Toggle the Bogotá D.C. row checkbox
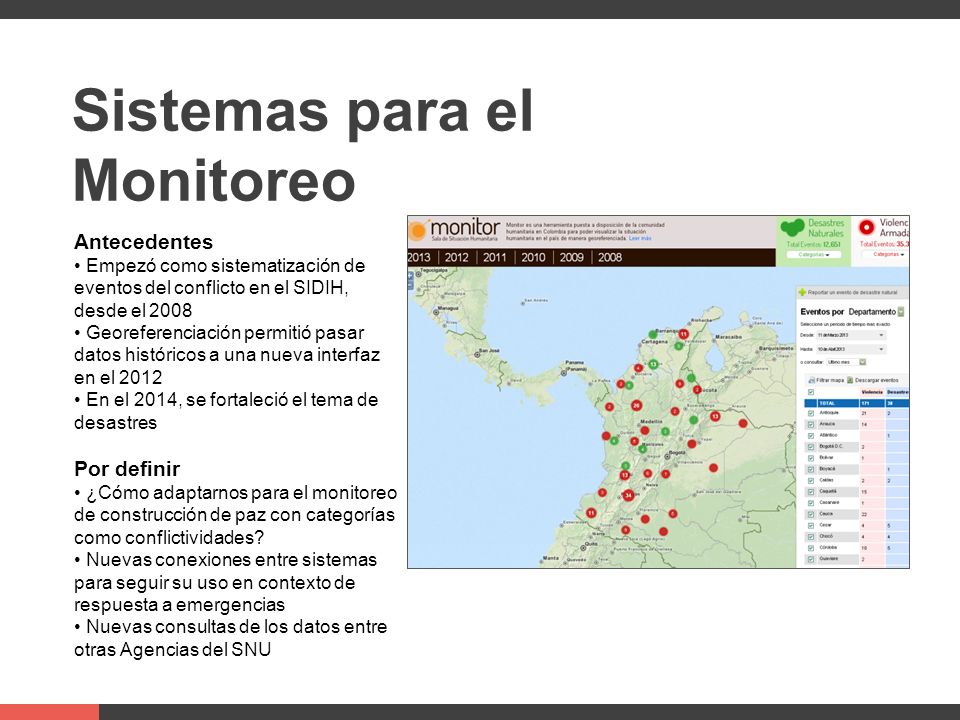Image resolution: width=960 pixels, height=720 pixels. click(x=811, y=447)
